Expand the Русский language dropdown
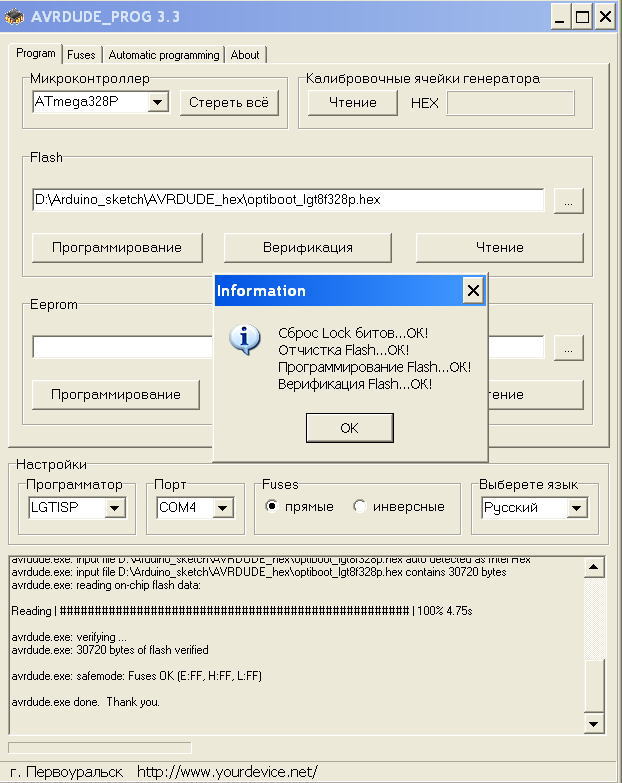The width and height of the screenshot is (622, 783). (576, 508)
